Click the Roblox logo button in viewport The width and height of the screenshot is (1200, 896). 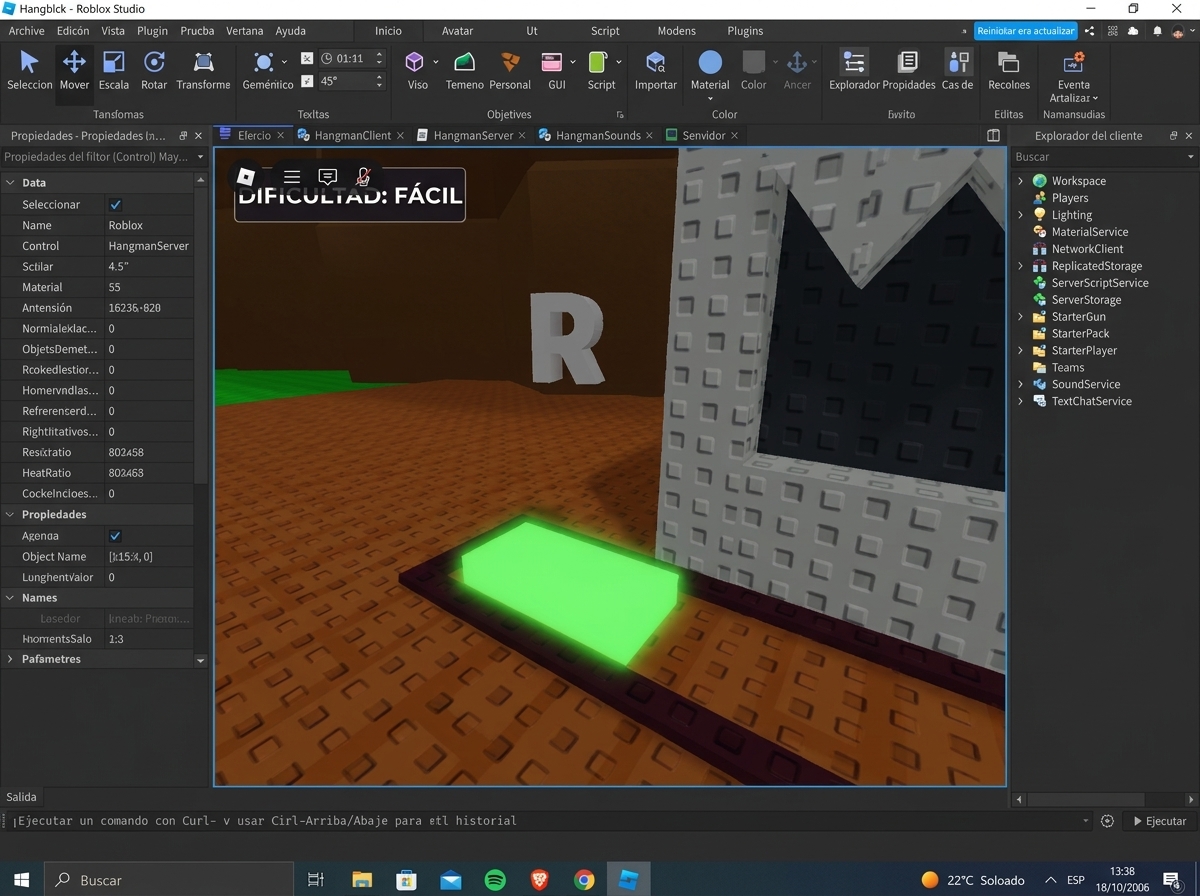tap(246, 177)
